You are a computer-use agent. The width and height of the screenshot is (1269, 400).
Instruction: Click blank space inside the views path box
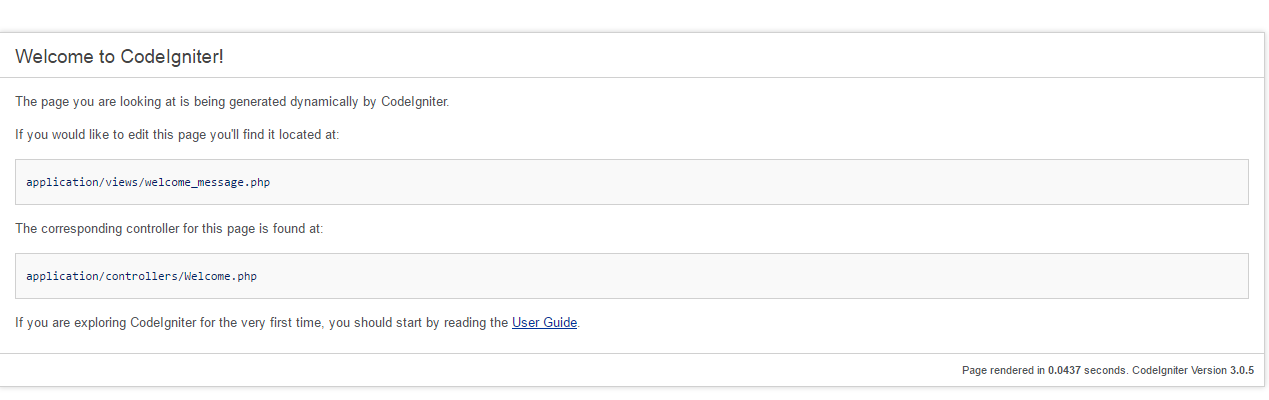[x=760, y=182]
